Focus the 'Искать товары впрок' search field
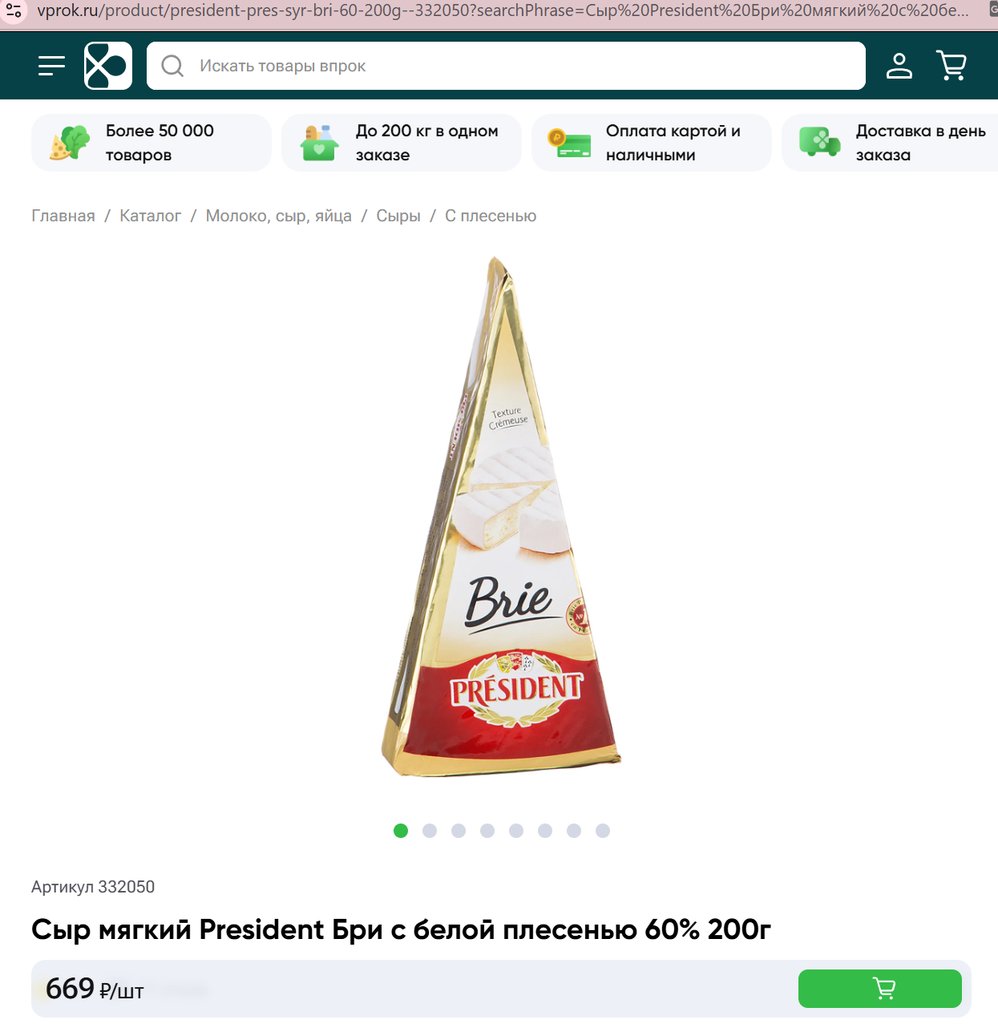Image resolution: width=998 pixels, height=1024 pixels. (x=506, y=66)
